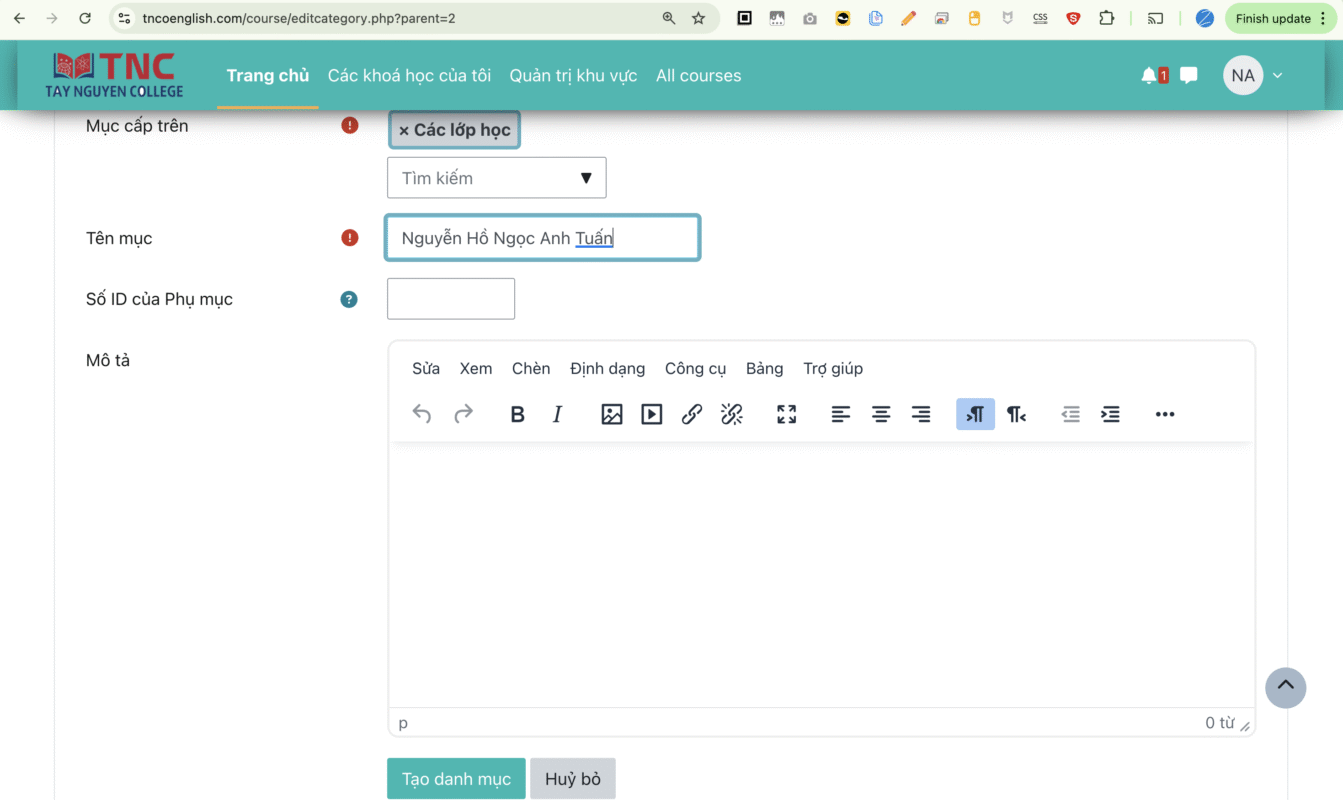Toggle fullscreen mode of the editor
Viewport: 1343px width, 800px height.
coord(787,414)
